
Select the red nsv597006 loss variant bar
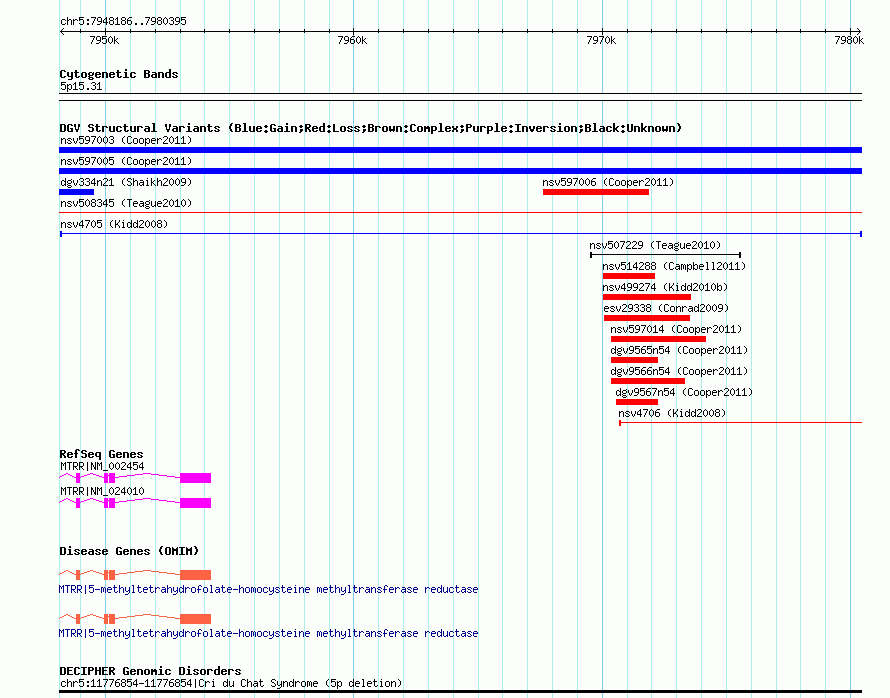tap(596, 192)
